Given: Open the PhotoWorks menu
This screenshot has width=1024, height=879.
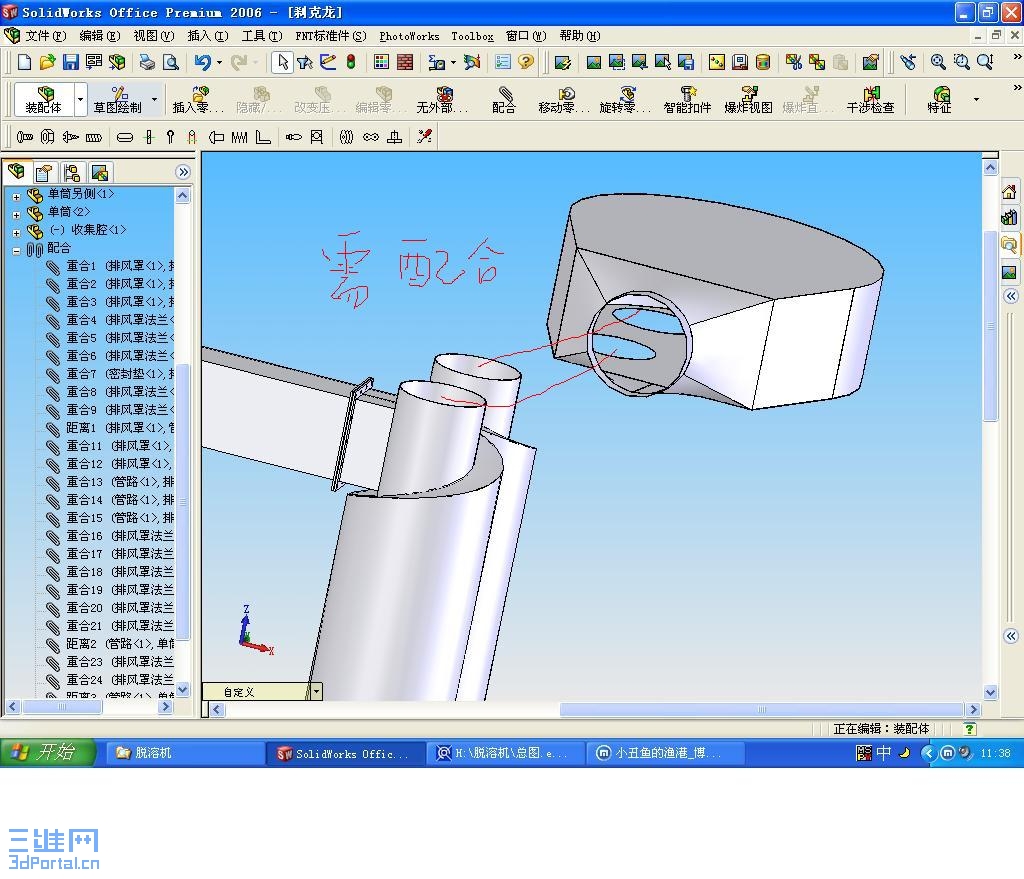Looking at the screenshot, I should coord(409,36).
